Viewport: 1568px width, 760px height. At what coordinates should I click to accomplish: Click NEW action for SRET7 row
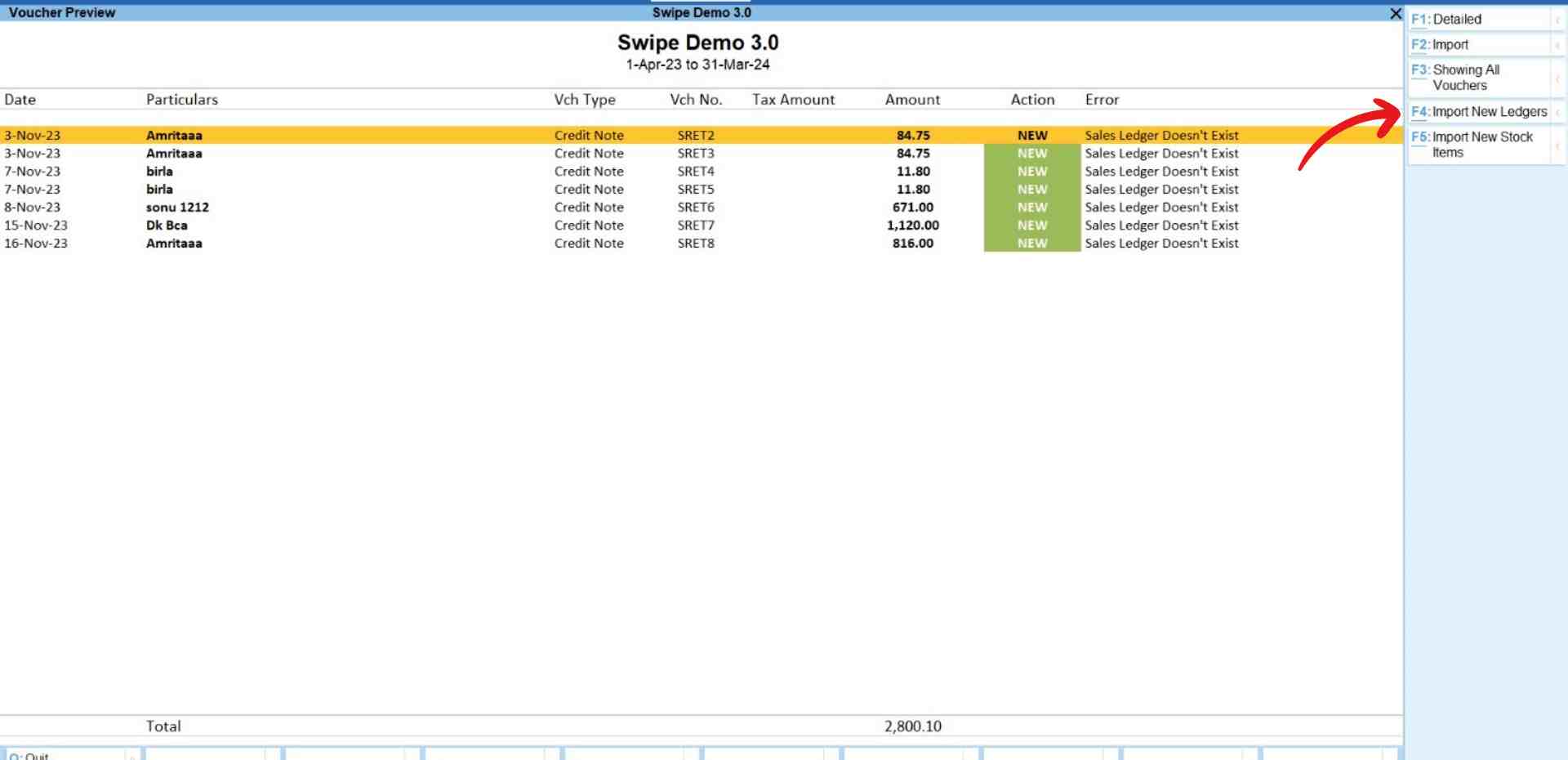1032,226
